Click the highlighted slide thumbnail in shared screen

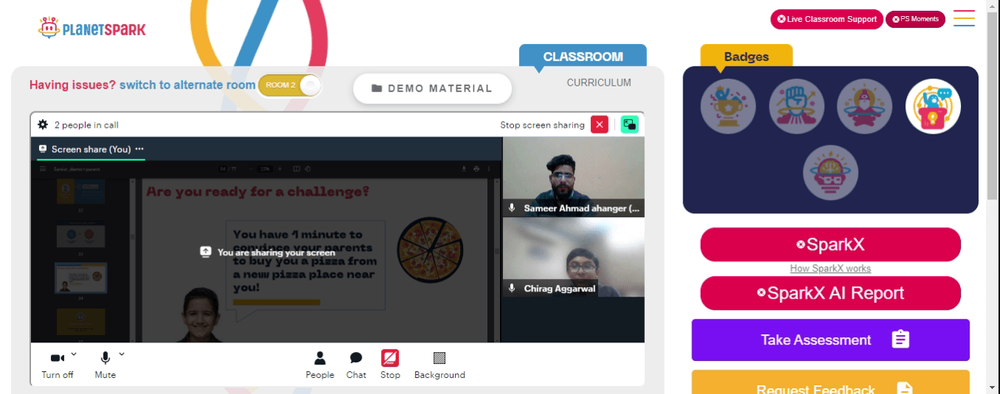click(81, 277)
